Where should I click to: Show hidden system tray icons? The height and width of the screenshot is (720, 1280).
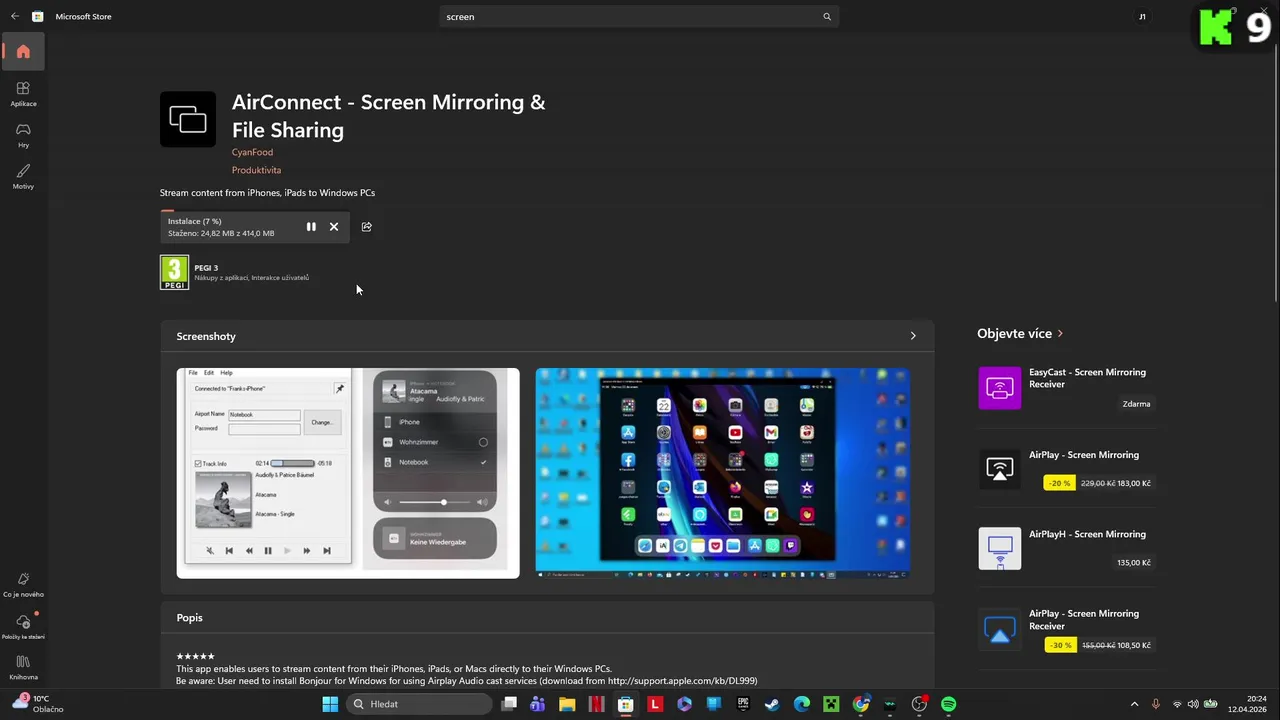(1134, 704)
